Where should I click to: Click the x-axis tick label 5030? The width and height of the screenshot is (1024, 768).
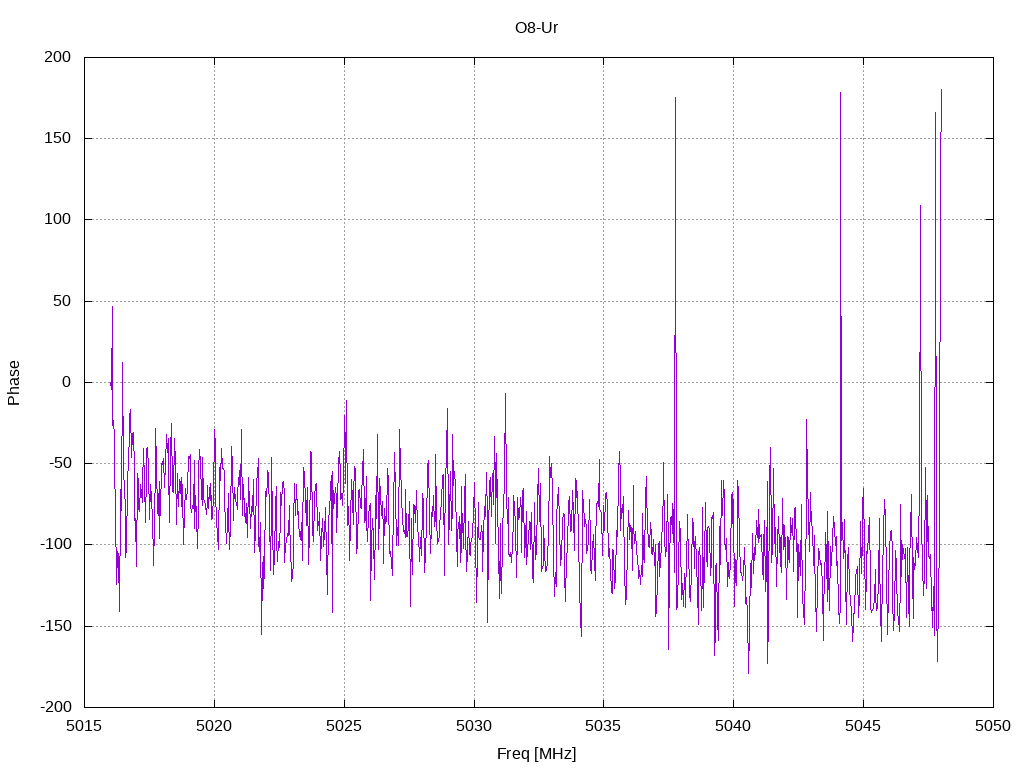[474, 726]
